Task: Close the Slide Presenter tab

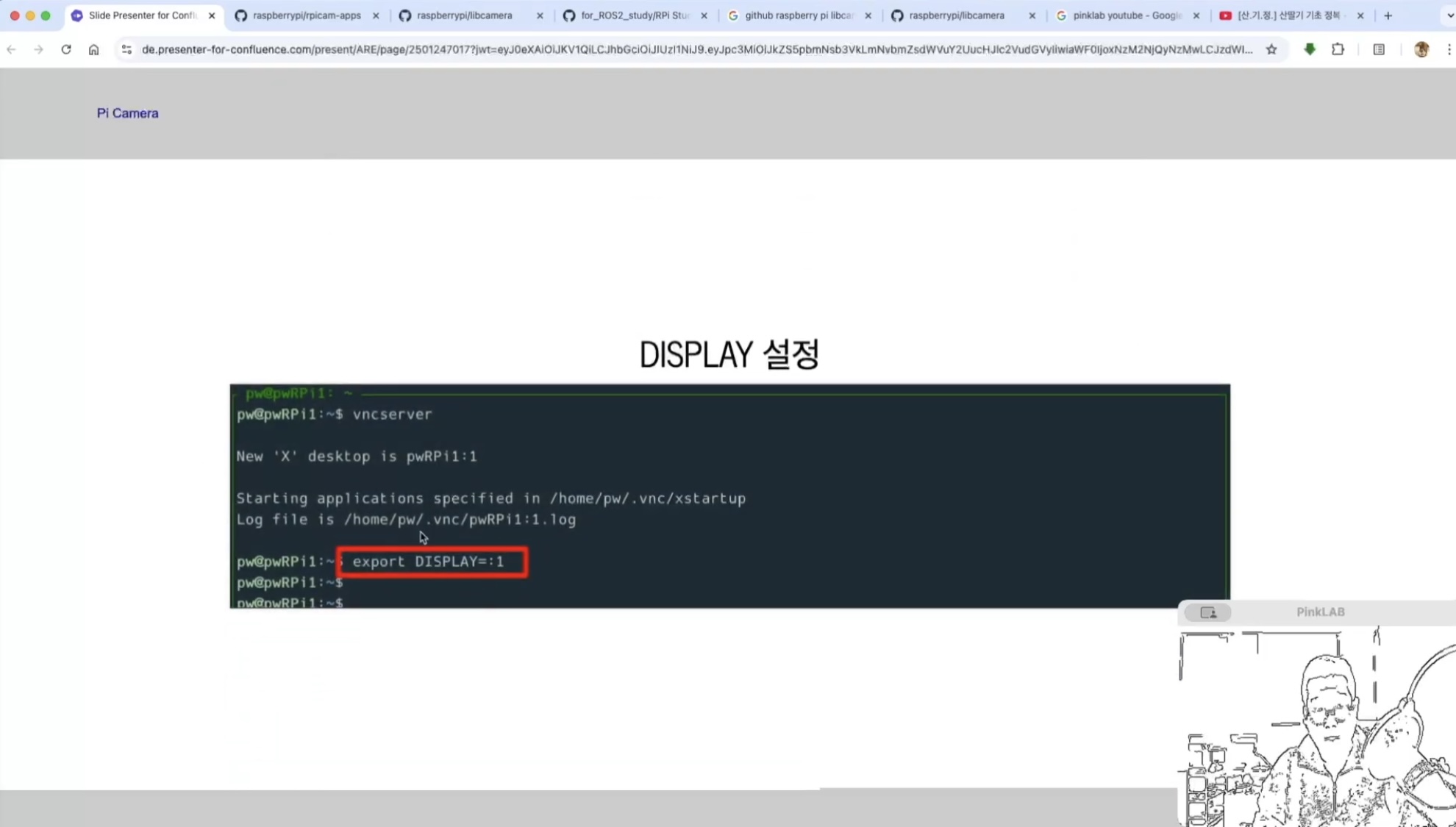Action: (x=212, y=15)
